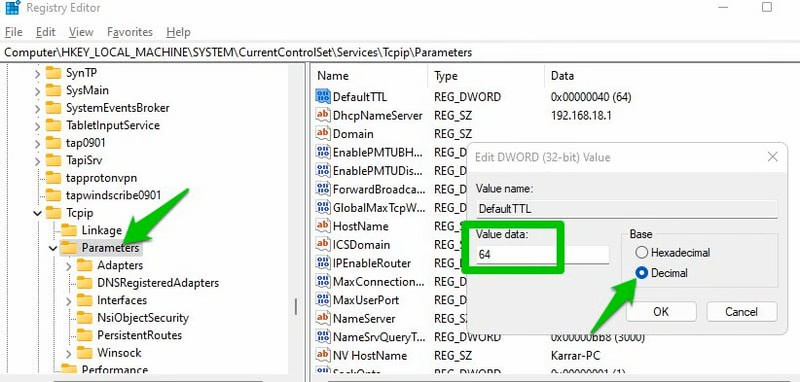
Task: Click the NV HostName string icon
Action: coord(323,355)
